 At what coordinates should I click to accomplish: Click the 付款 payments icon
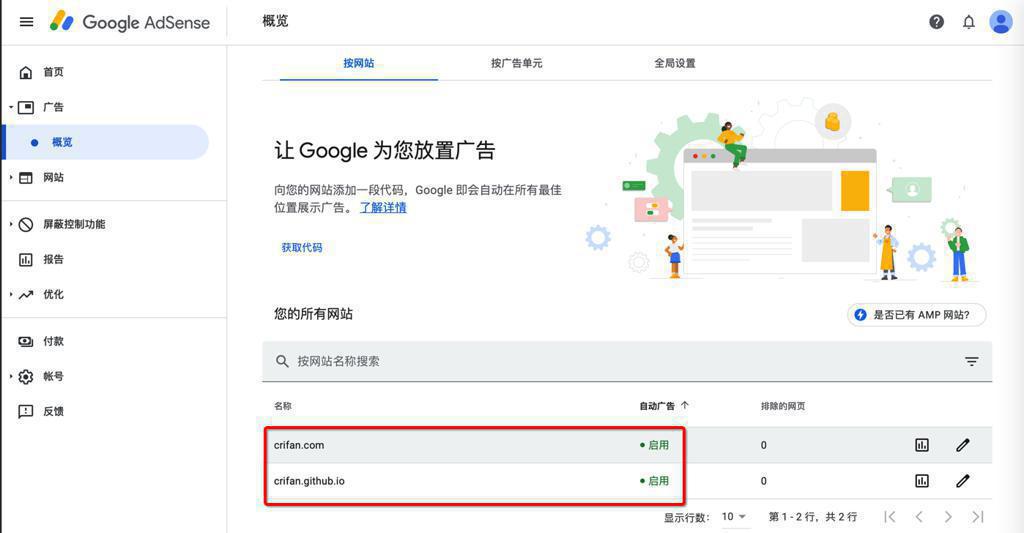pyautogui.click(x=25, y=342)
